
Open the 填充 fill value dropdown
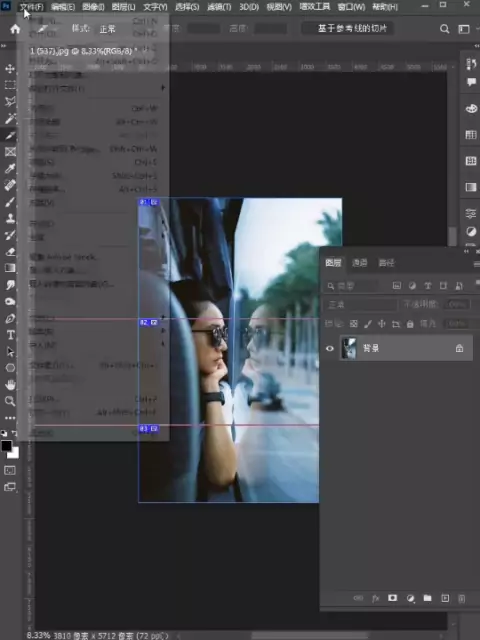(458, 324)
